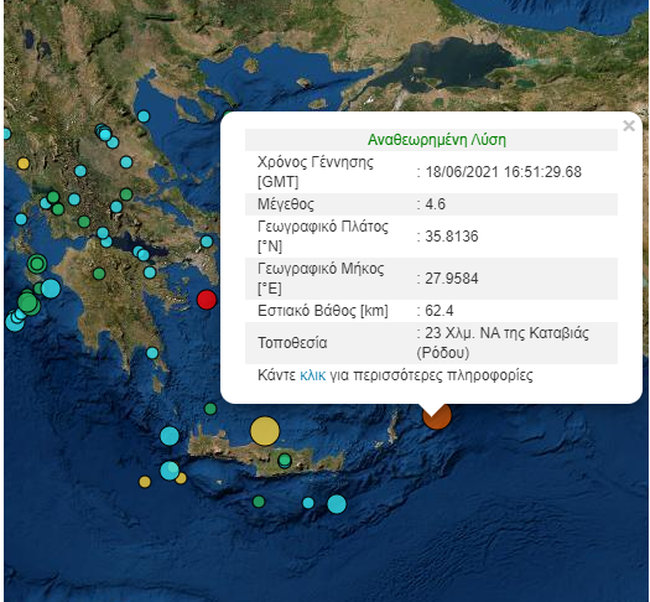Select the leftmost yellow marker southwest of Crete
The height and width of the screenshot is (602, 650).
tap(145, 481)
